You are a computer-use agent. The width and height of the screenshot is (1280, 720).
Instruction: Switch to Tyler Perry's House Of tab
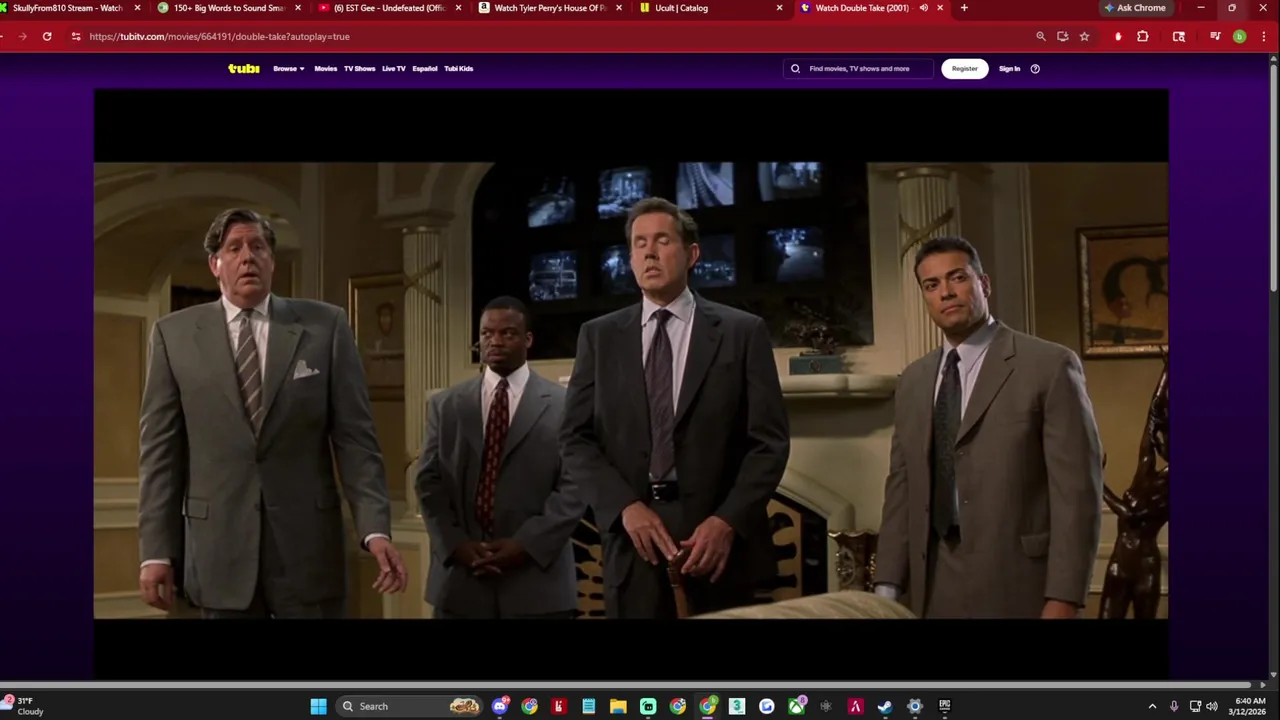click(x=550, y=8)
